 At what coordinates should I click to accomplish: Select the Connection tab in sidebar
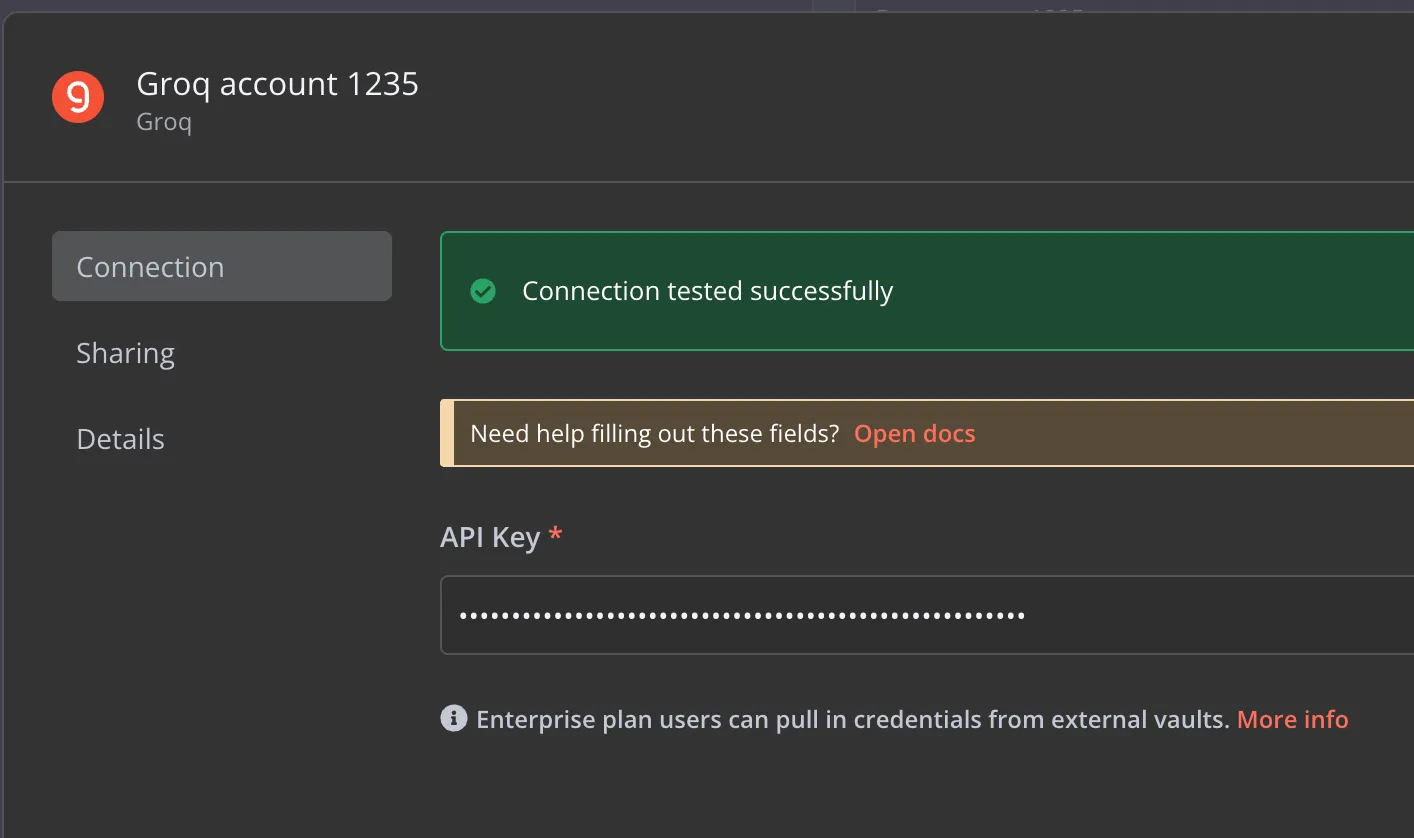tap(222, 266)
